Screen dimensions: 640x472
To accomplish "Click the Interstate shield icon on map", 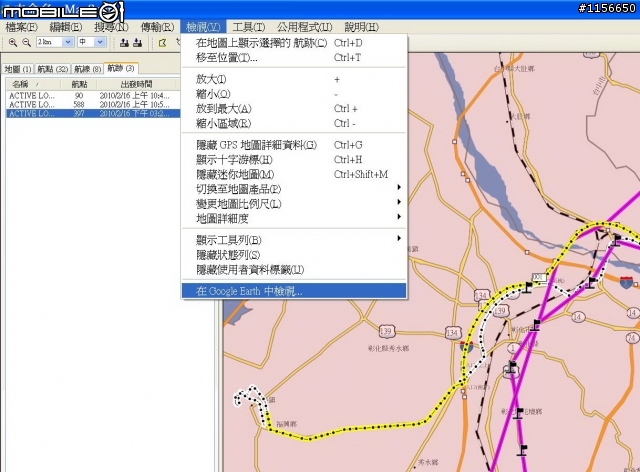I will 626,282.
